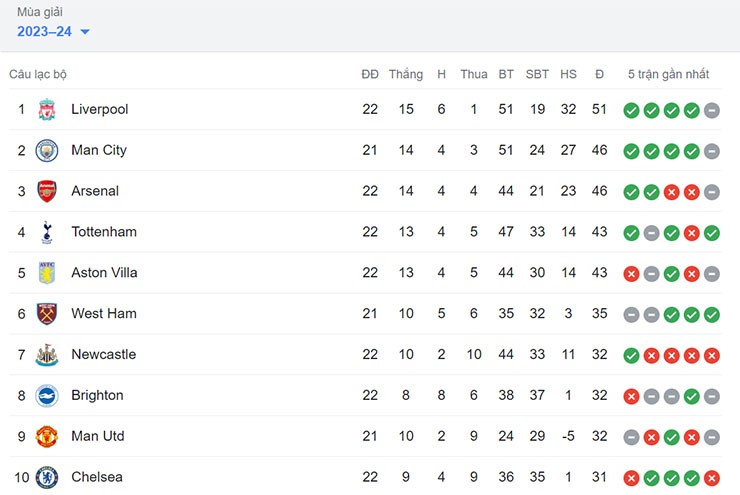Click the Thắng column header
740x495 pixels.
tap(406, 74)
